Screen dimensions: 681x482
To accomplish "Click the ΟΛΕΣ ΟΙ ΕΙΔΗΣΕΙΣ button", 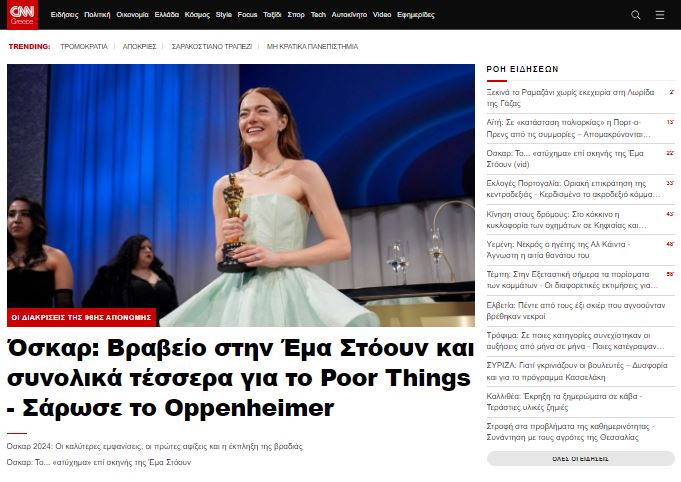I will coord(581,459).
